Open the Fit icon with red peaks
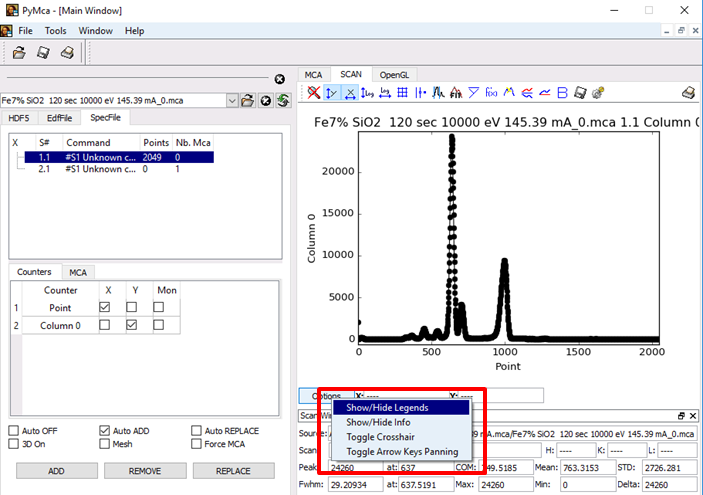This screenshot has height=495, width=703. (456, 93)
